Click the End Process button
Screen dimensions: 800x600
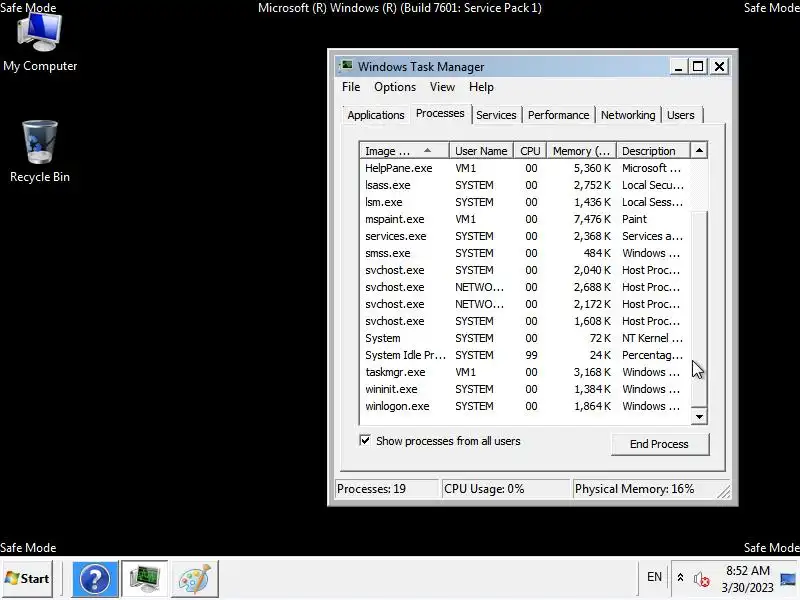(x=659, y=444)
